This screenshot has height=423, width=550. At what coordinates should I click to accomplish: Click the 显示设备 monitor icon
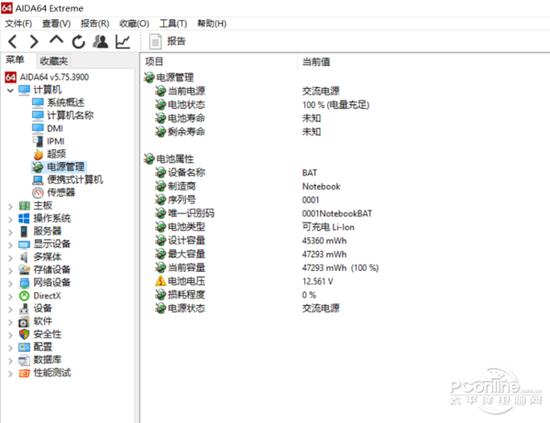coord(24,244)
